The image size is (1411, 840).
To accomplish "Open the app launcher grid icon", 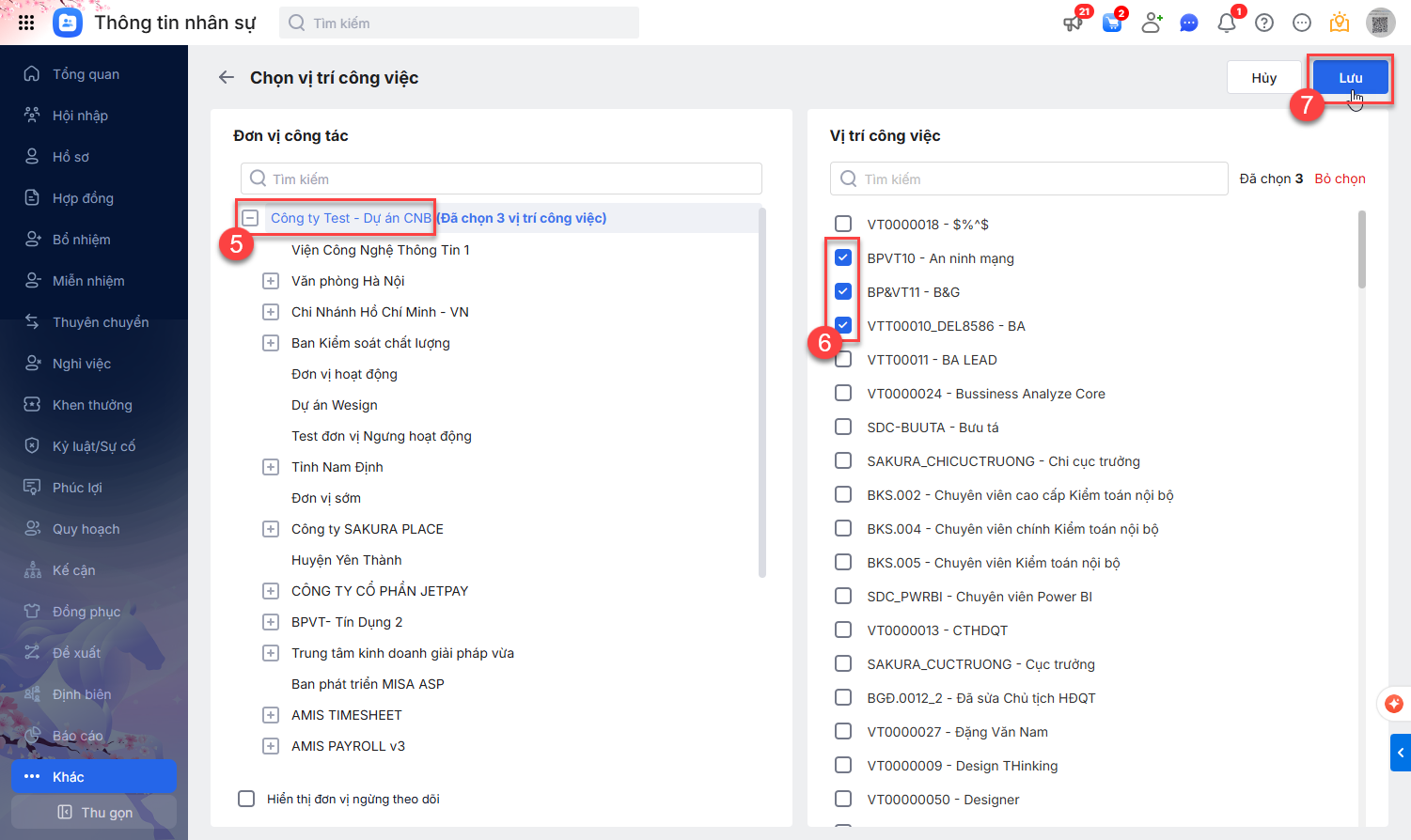I will (x=26, y=23).
